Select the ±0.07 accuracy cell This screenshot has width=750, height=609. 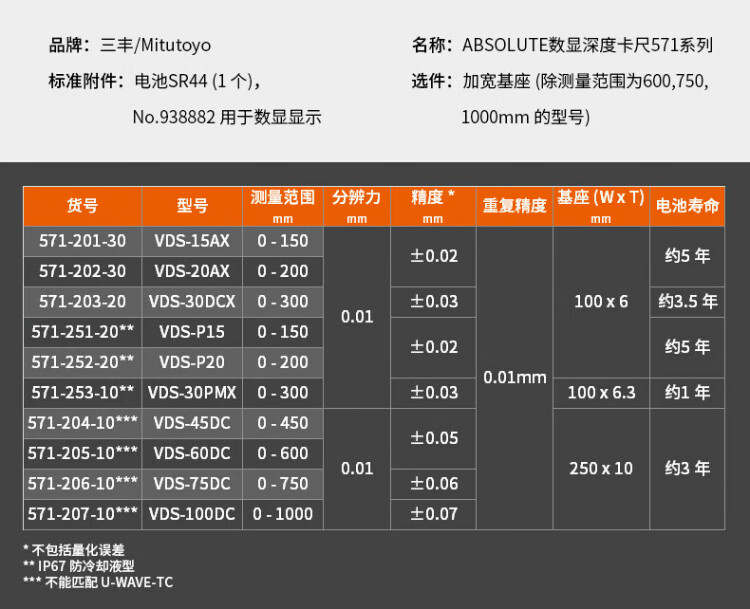tap(434, 514)
